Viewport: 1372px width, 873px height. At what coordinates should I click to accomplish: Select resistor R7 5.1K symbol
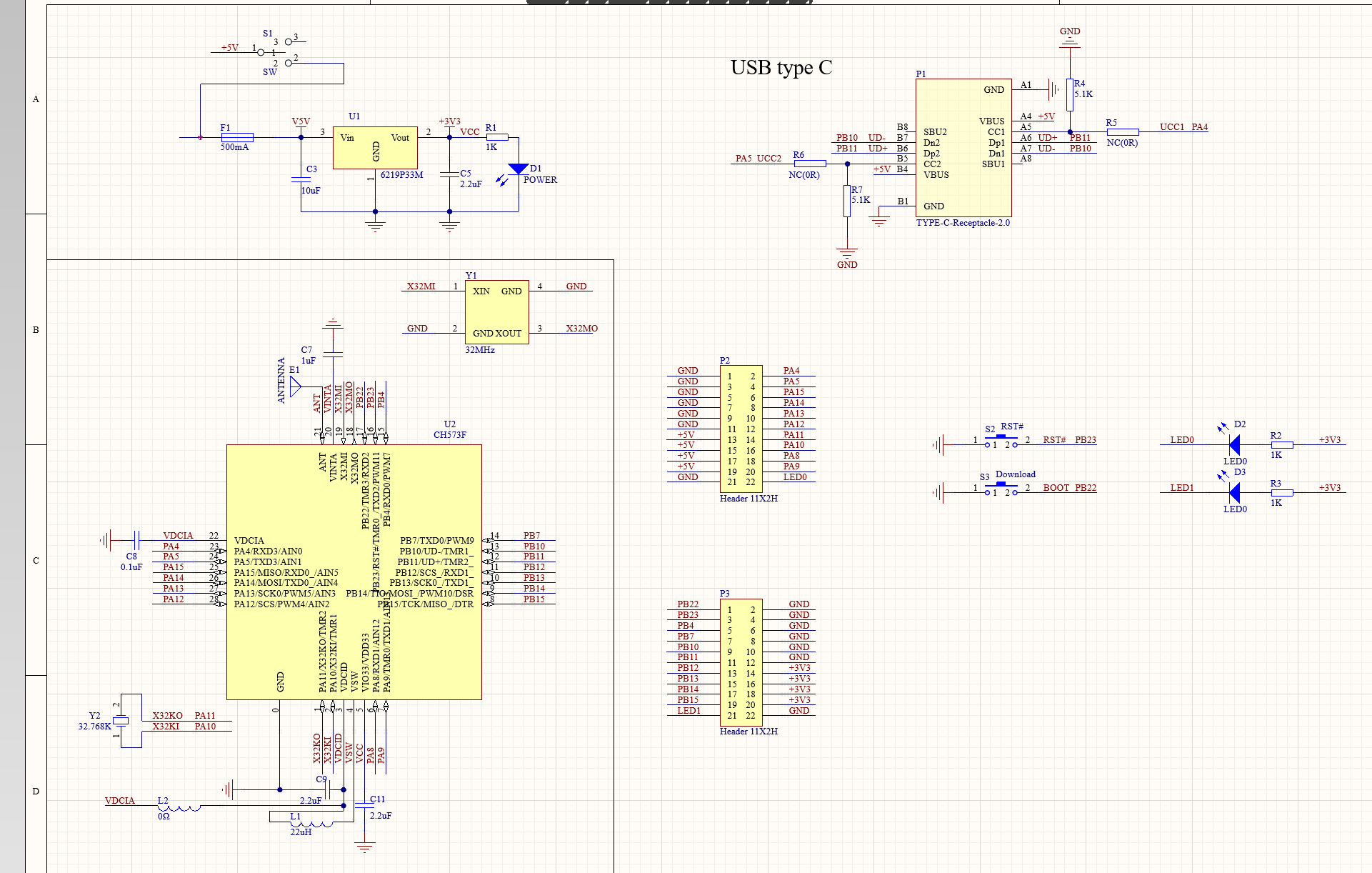point(847,201)
